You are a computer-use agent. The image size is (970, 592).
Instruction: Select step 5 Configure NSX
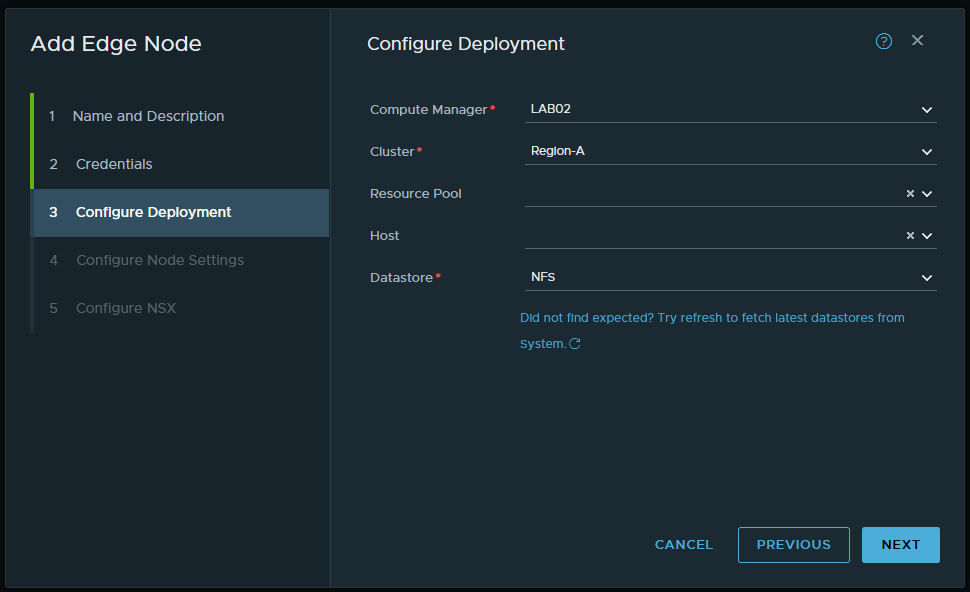(x=125, y=308)
